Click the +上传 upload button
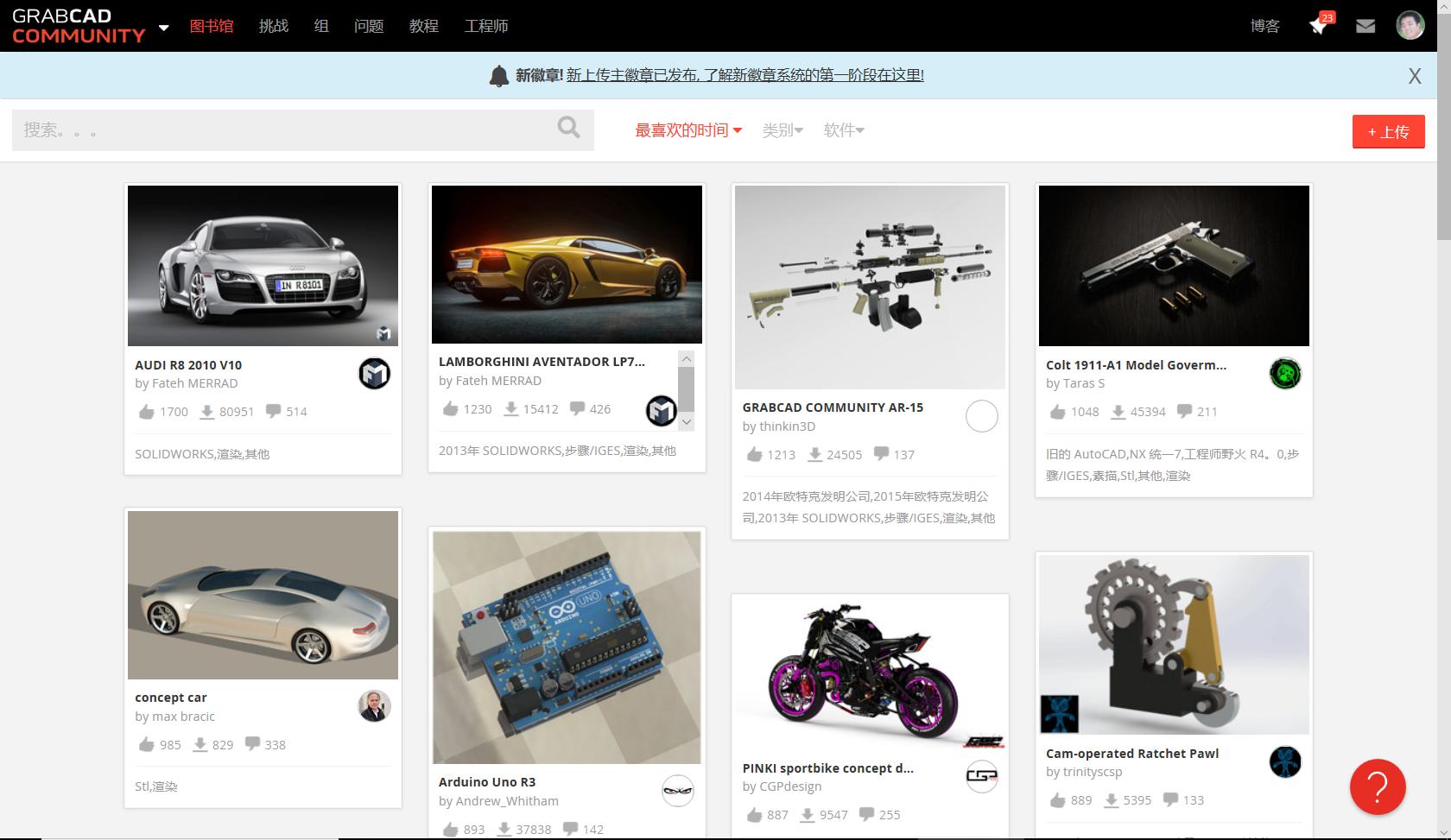Screen dimensions: 1451x840 [1388, 130]
